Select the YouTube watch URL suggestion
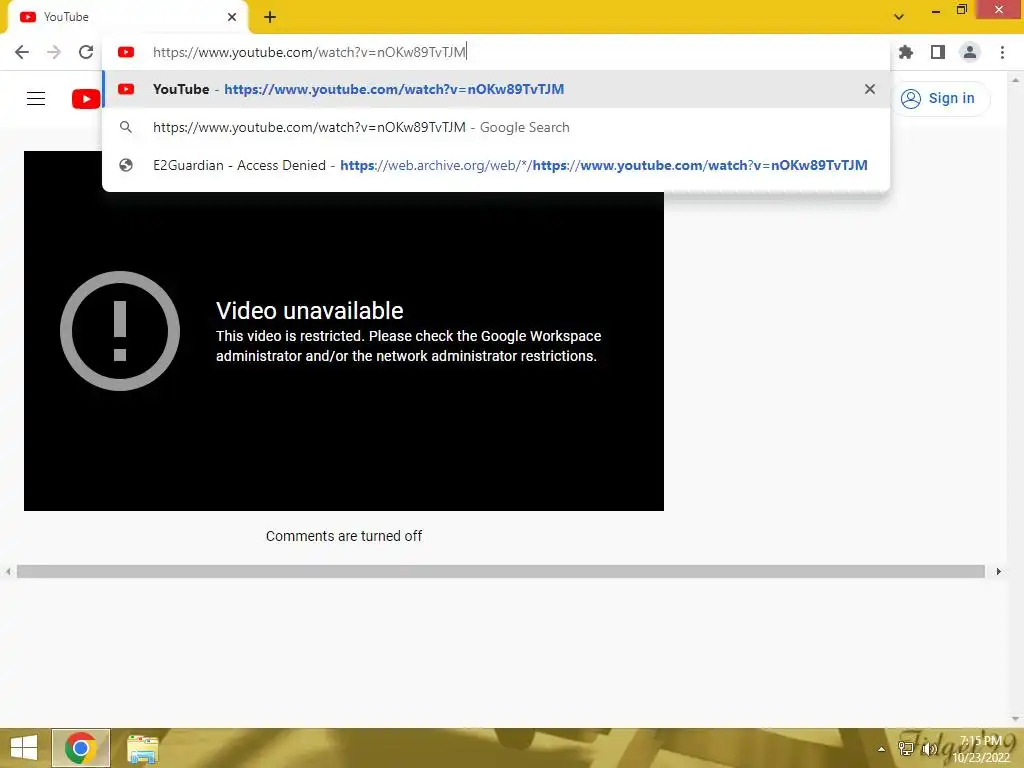1024x768 pixels. [496, 89]
